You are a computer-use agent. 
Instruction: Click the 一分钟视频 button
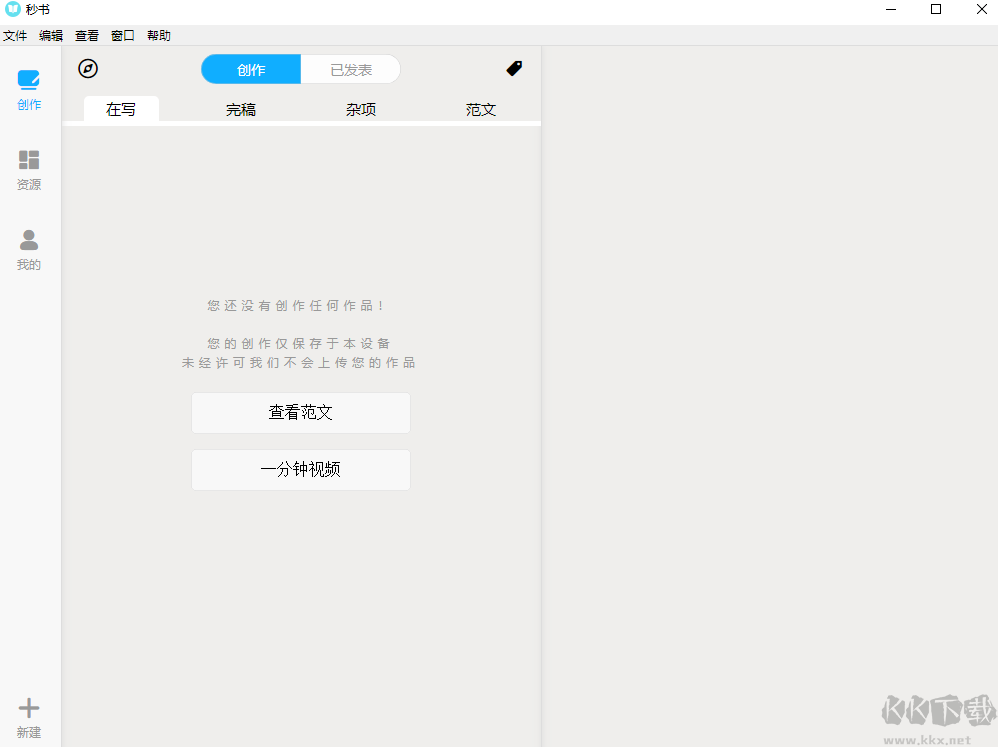point(300,469)
